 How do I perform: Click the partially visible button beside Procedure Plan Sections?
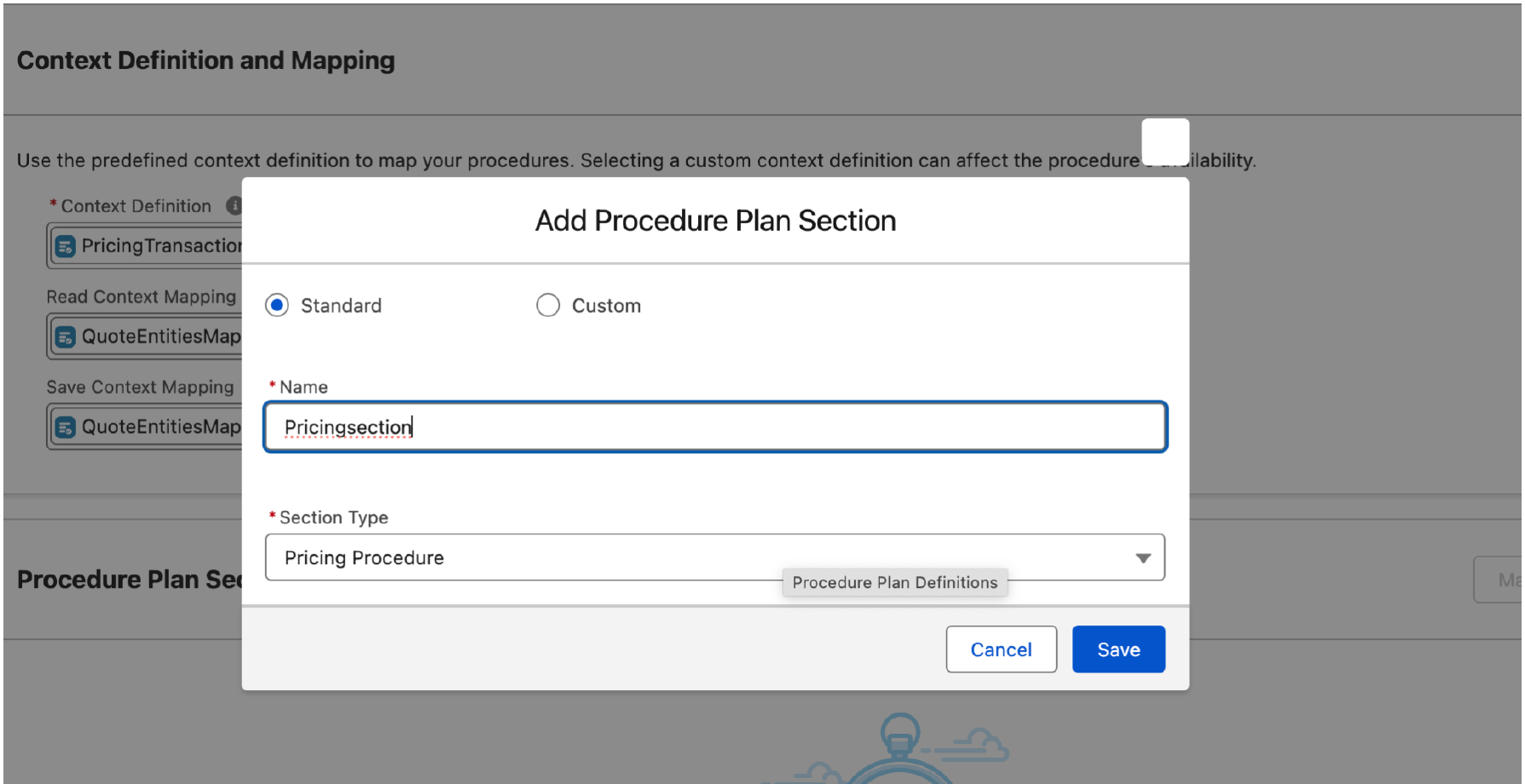click(x=1500, y=579)
